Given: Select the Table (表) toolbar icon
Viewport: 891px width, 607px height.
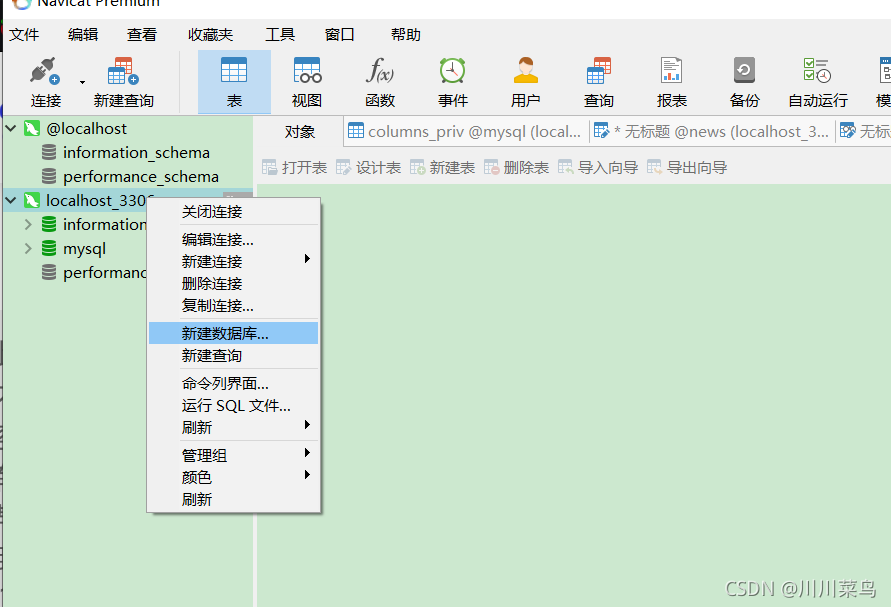Looking at the screenshot, I should [234, 70].
